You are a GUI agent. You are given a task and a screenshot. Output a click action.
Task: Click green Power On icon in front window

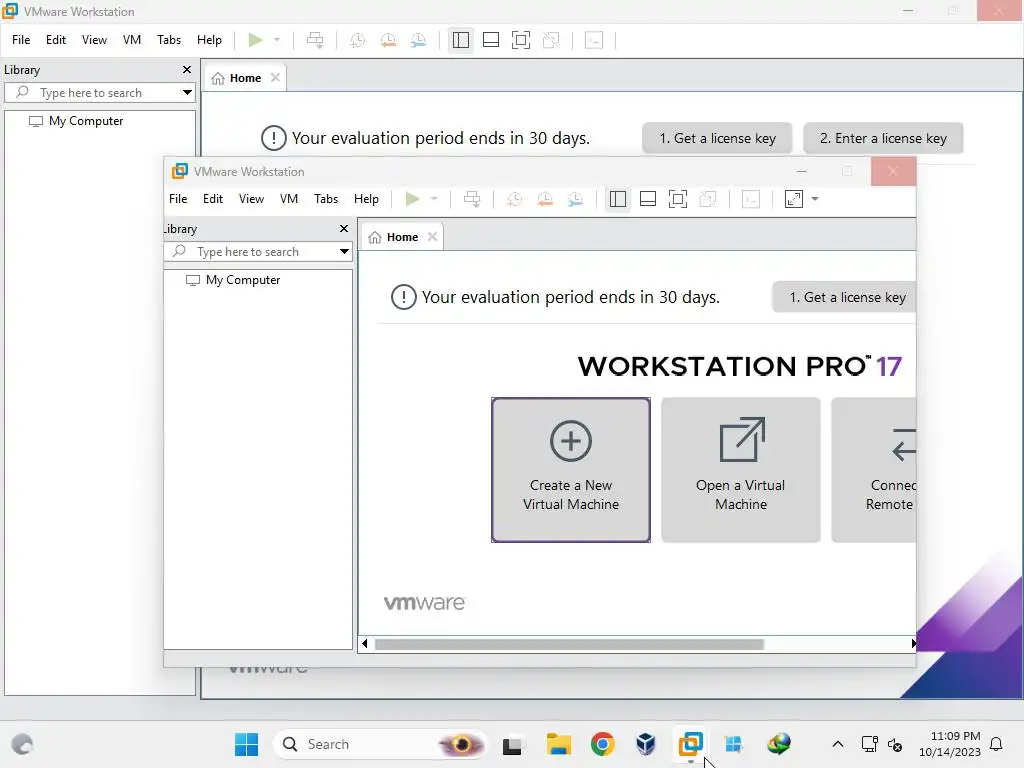[x=412, y=199]
